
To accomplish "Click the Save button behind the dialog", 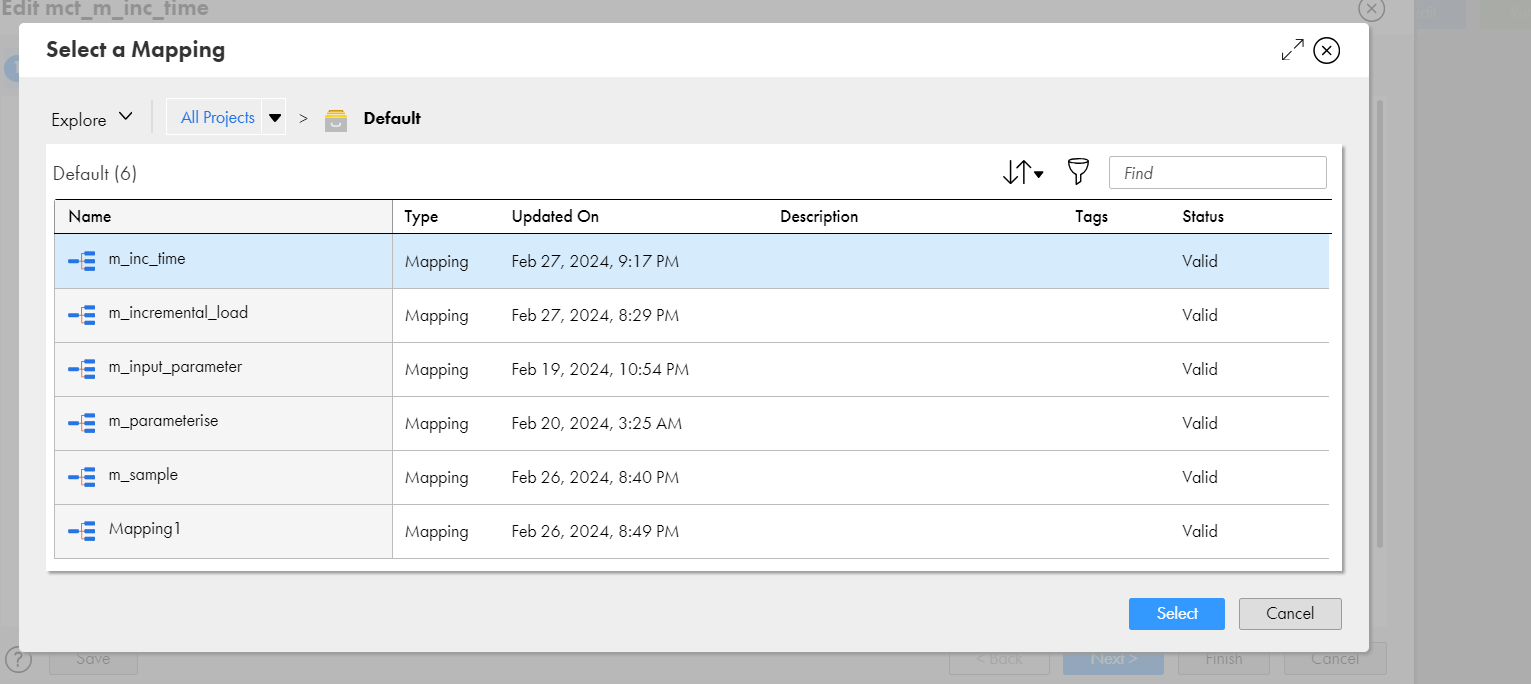I will point(93,659).
